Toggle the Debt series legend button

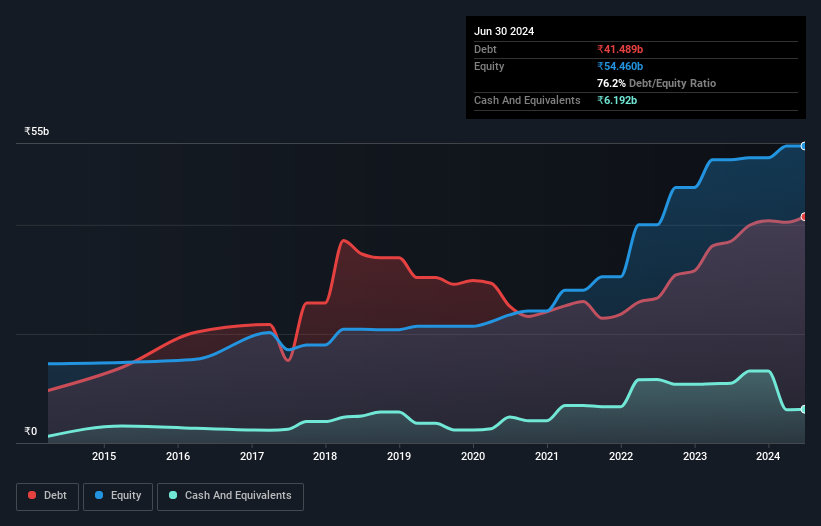(x=48, y=496)
